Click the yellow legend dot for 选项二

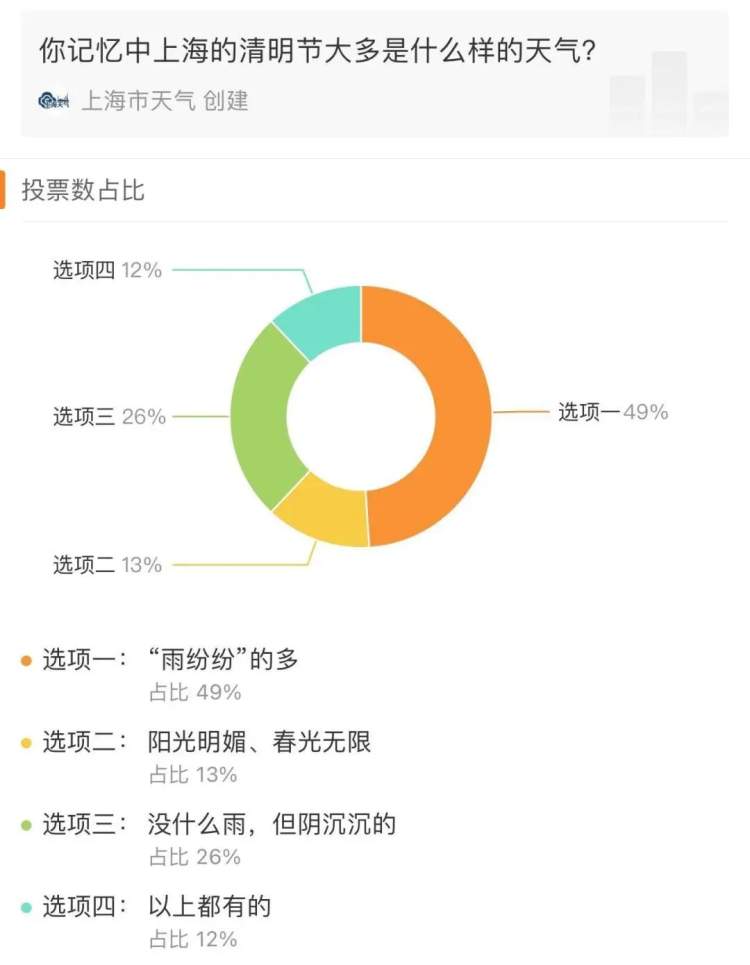pos(26,743)
